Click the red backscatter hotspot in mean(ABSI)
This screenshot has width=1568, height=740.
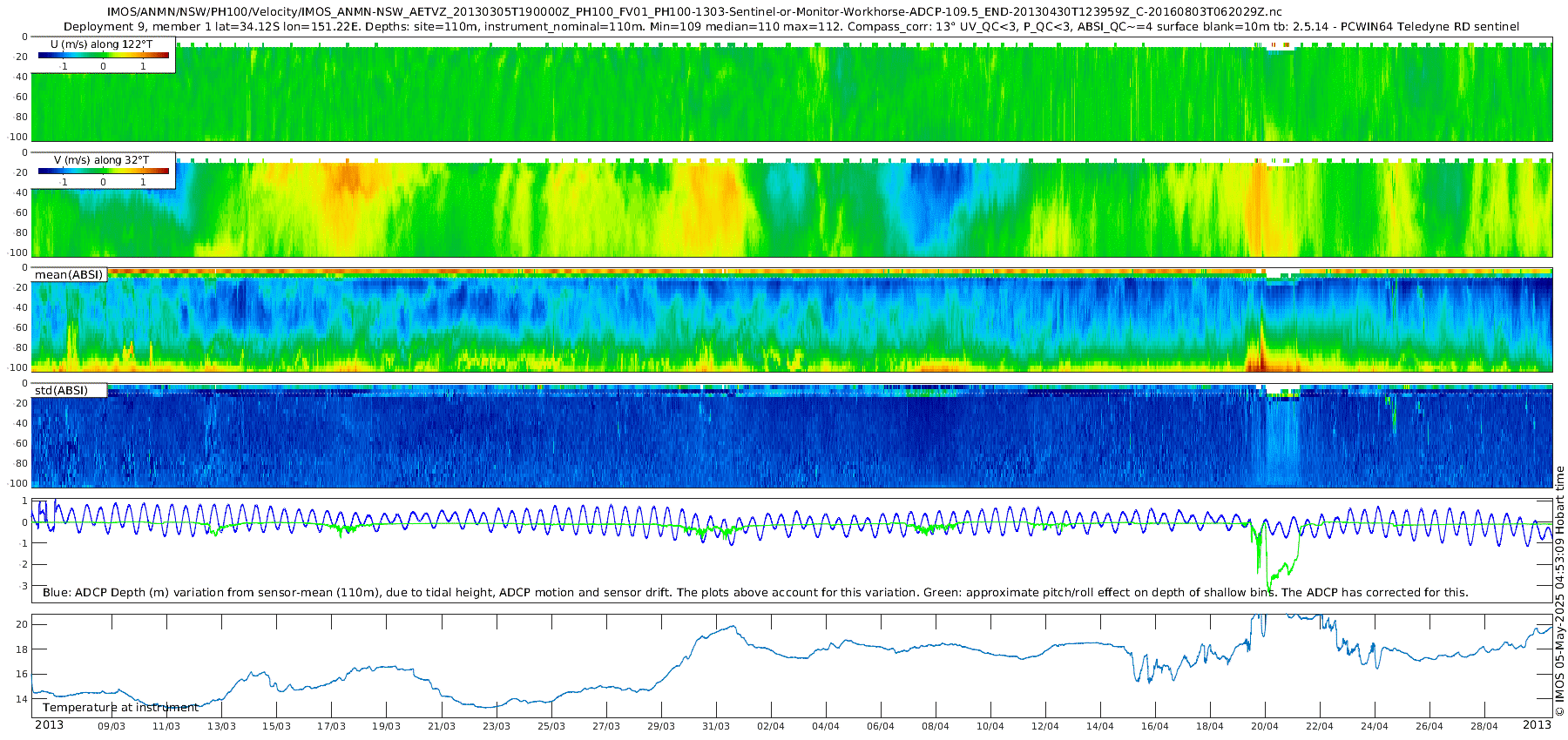pos(1265,359)
